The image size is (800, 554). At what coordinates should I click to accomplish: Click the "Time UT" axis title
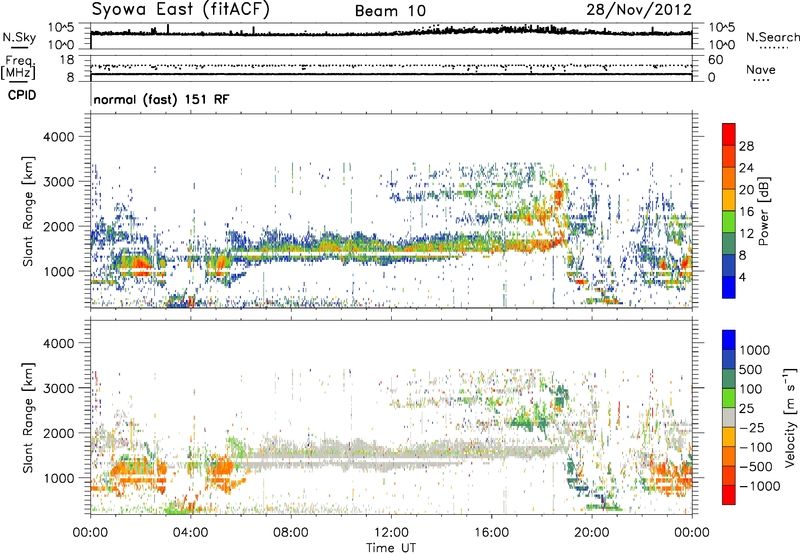point(391,548)
